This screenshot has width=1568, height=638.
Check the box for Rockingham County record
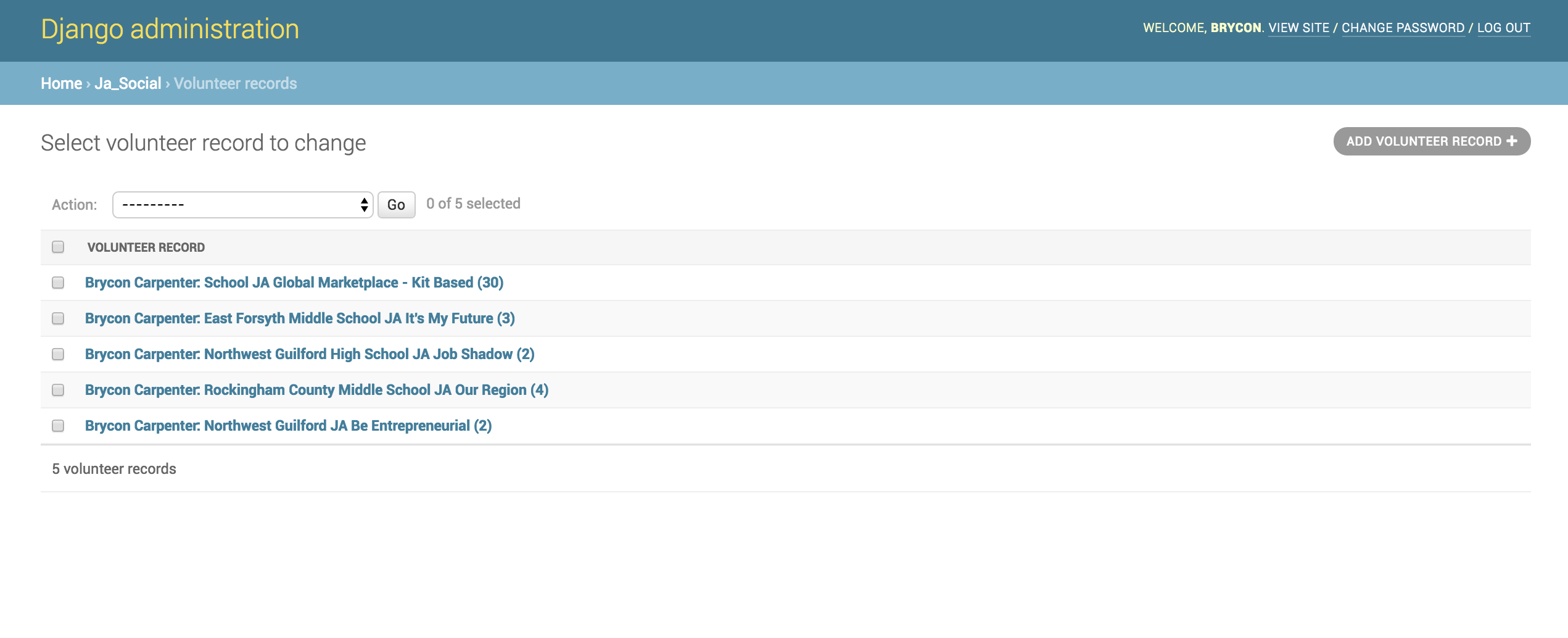(58, 390)
